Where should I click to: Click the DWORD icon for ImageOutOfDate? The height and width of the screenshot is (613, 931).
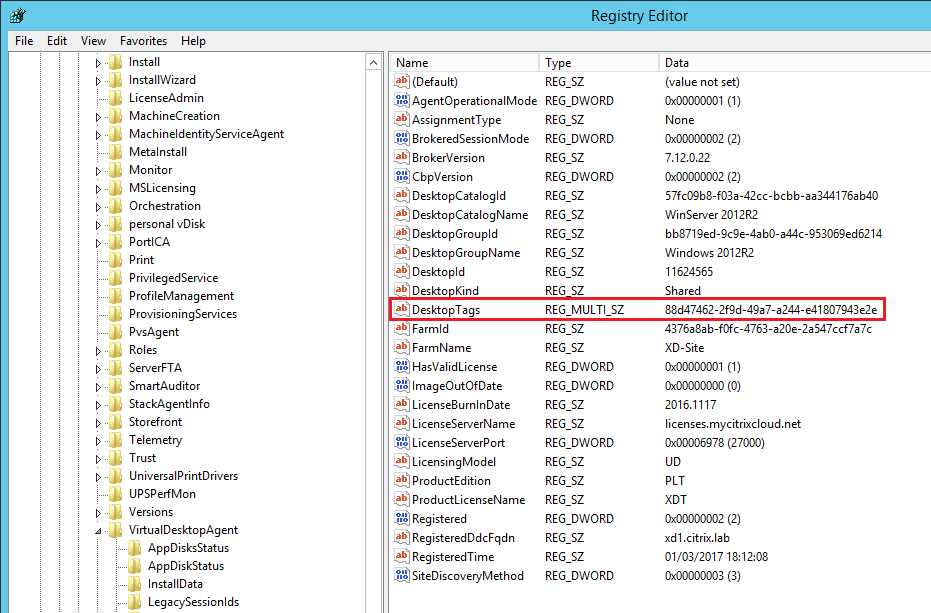tap(402, 386)
